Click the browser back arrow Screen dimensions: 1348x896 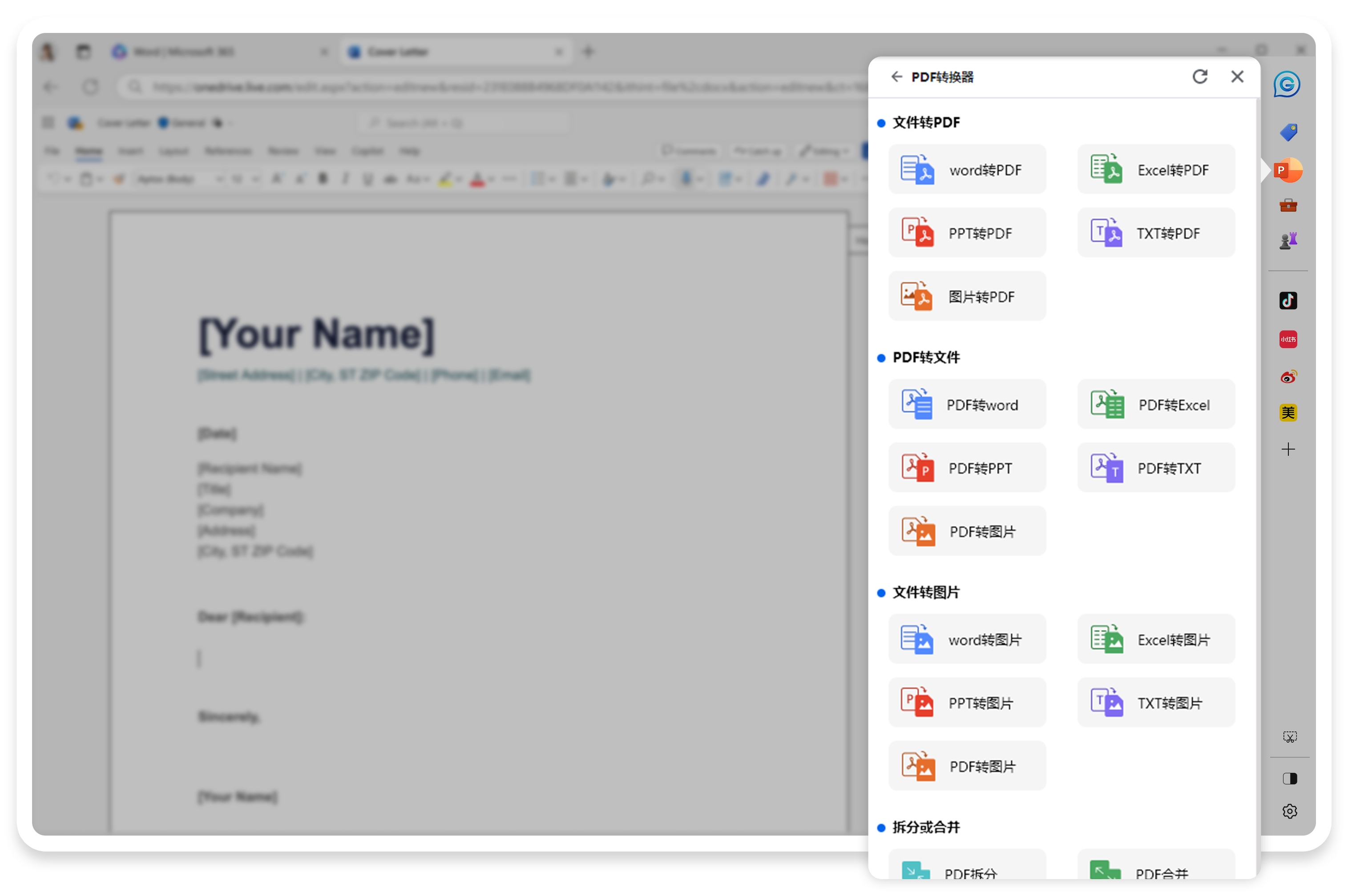(x=50, y=87)
